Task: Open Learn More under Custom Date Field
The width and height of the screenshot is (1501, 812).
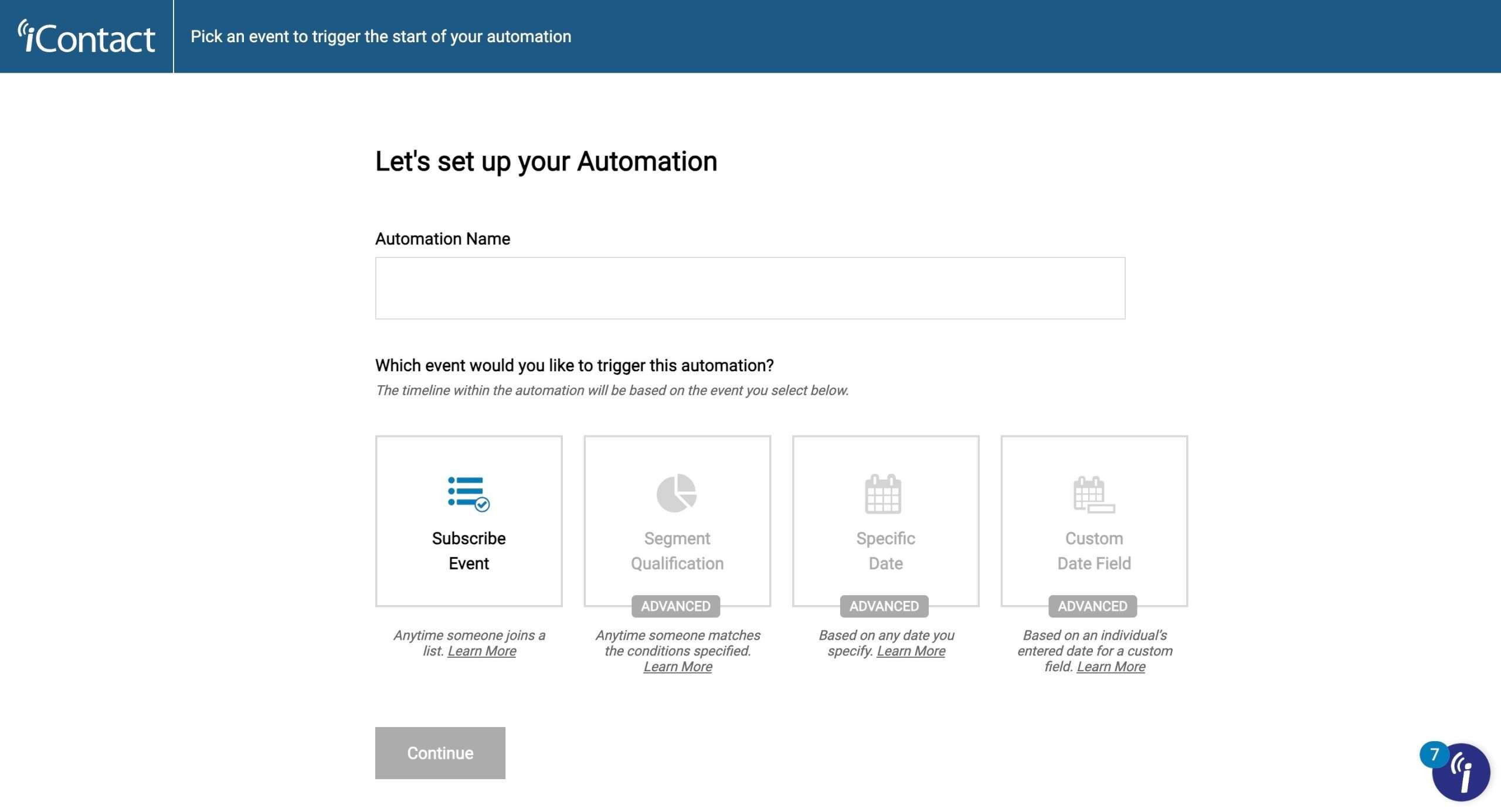Action: click(1111, 666)
